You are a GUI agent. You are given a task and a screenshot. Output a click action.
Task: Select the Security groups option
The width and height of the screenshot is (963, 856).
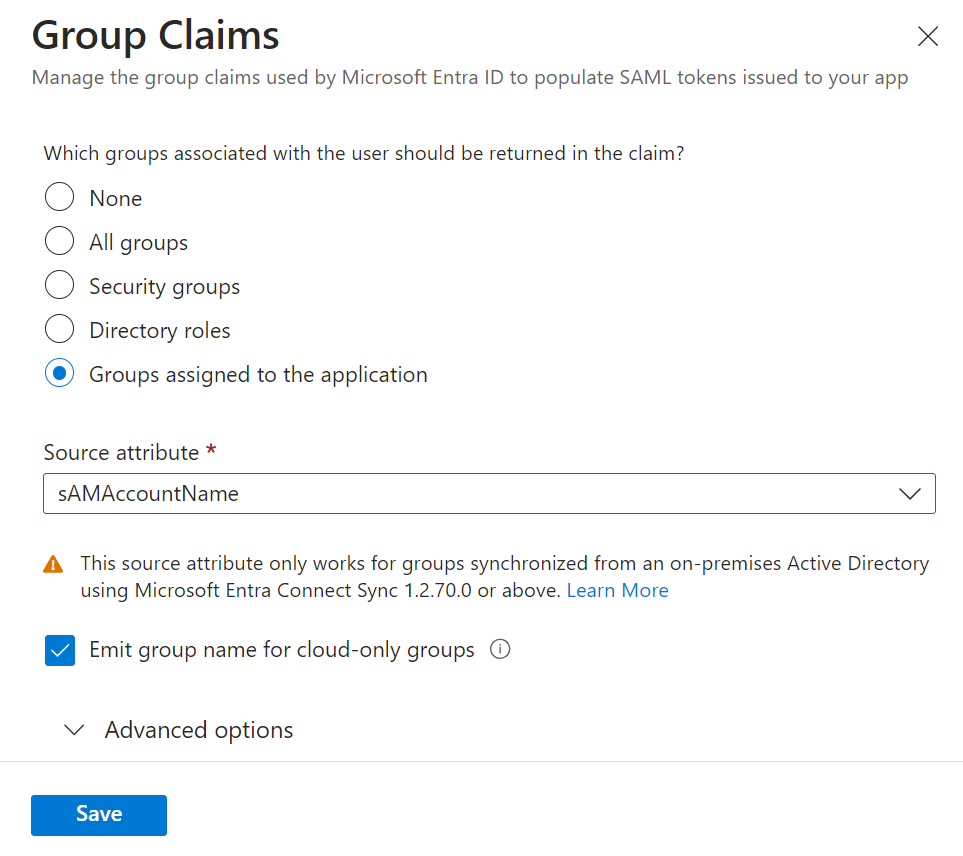[60, 286]
